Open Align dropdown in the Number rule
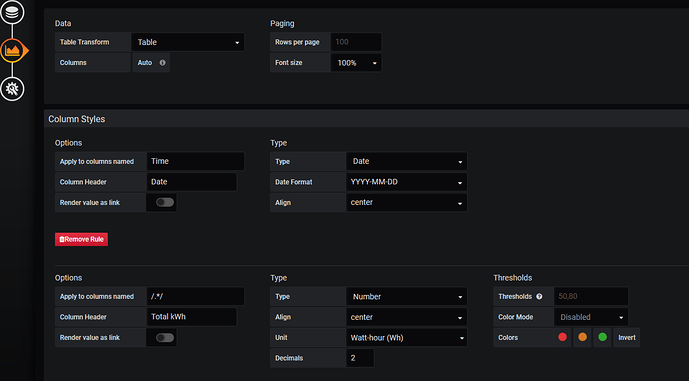The width and height of the screenshot is (689, 381). point(406,317)
